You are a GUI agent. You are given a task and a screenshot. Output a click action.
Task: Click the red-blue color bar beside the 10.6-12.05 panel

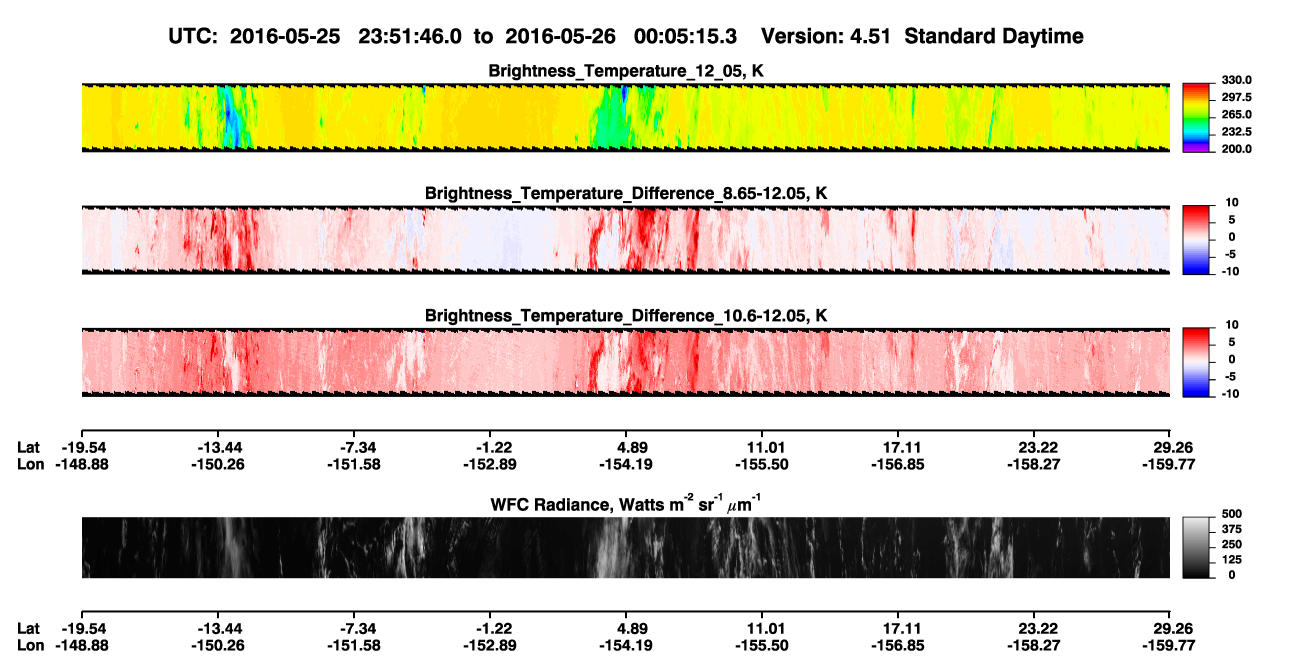click(x=1197, y=361)
